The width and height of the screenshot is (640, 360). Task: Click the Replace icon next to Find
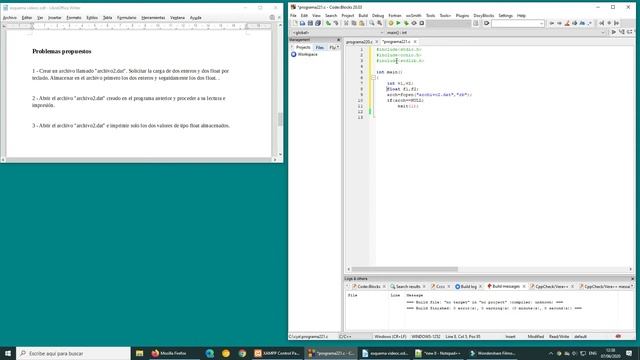tap(380, 23)
